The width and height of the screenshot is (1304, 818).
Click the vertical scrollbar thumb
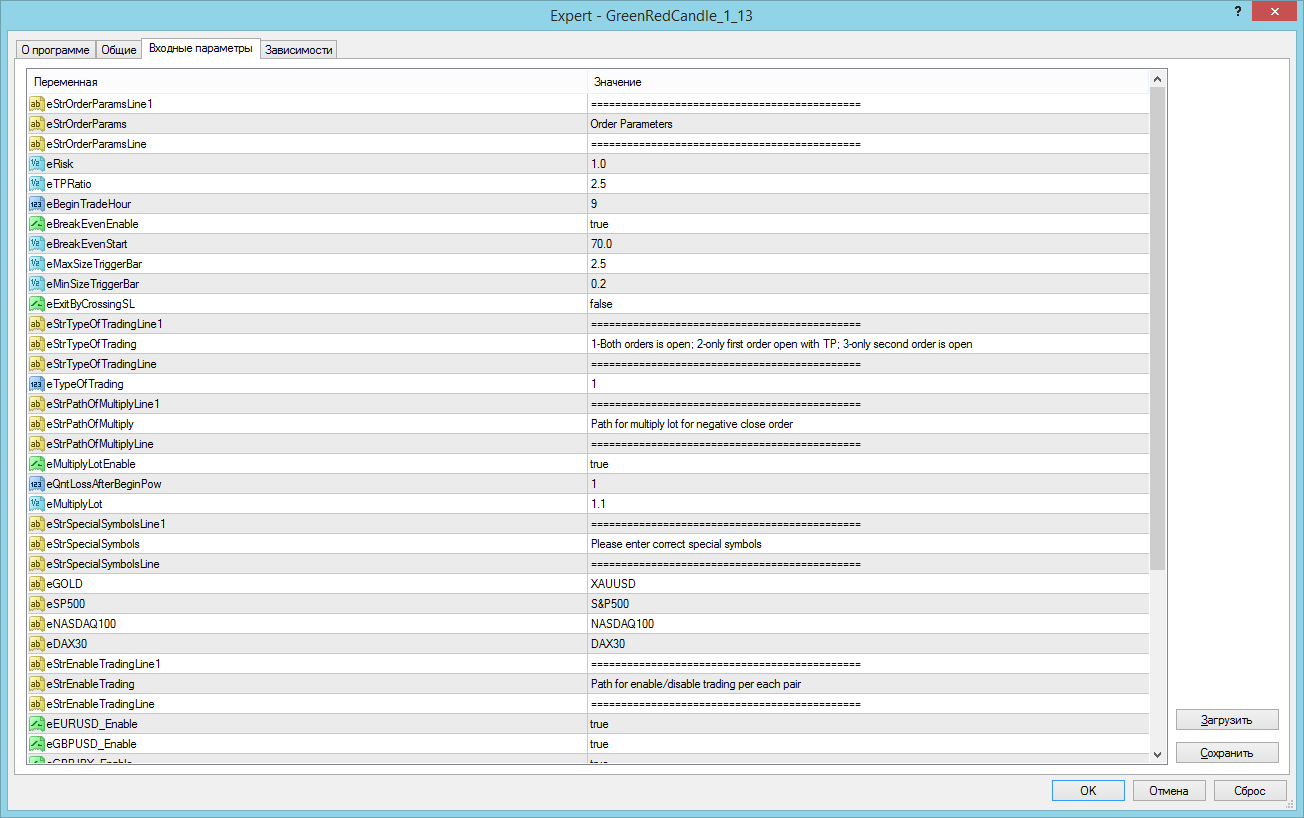(1158, 329)
